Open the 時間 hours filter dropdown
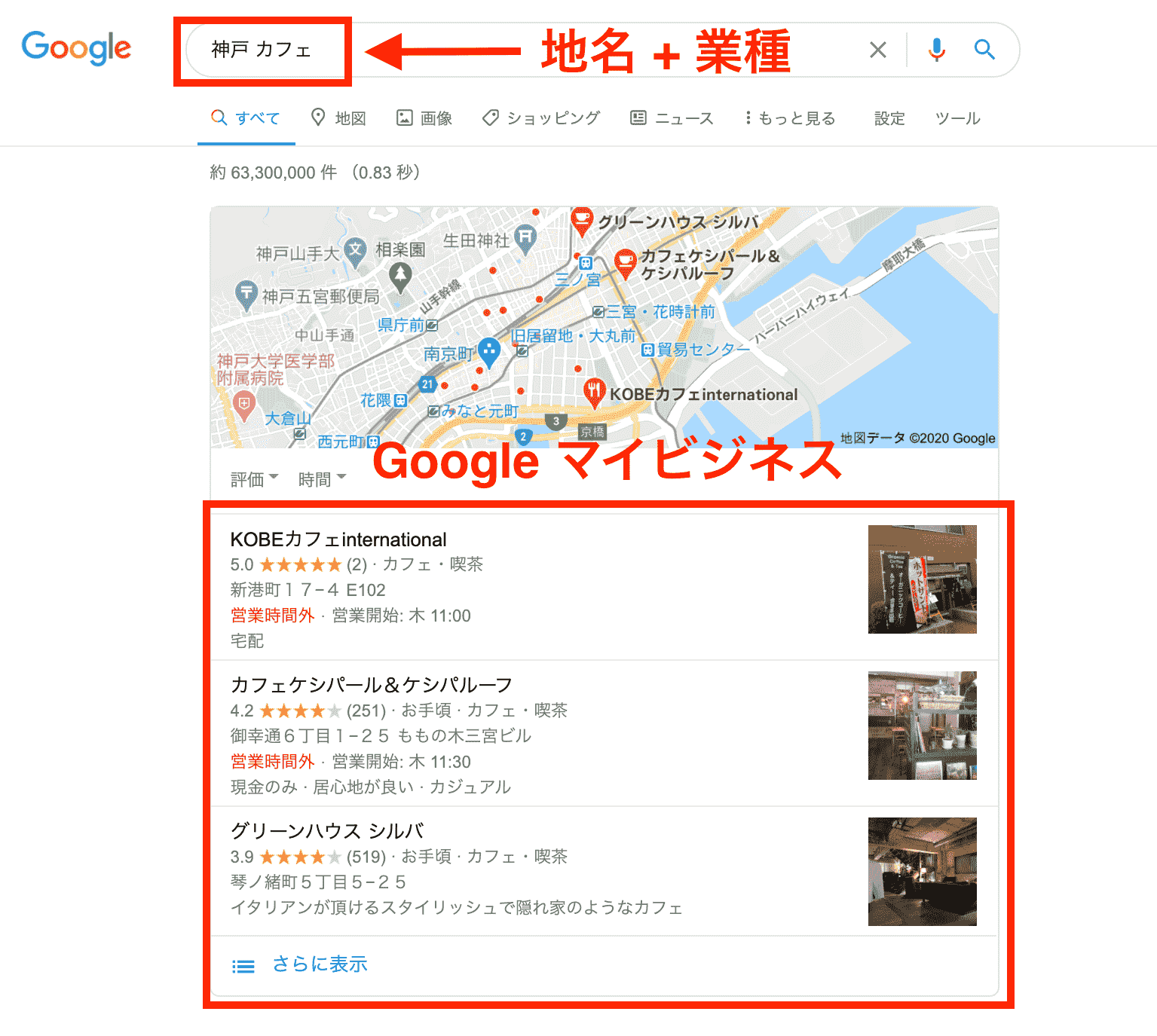 [322, 479]
